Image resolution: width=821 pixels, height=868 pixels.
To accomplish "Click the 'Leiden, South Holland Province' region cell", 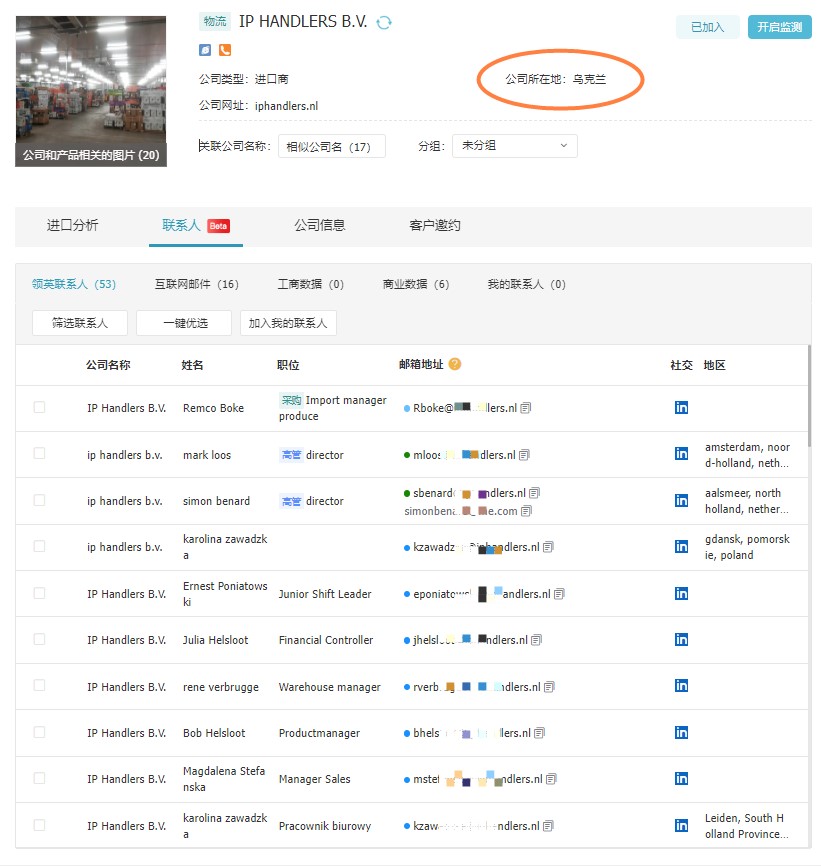I will point(747,826).
